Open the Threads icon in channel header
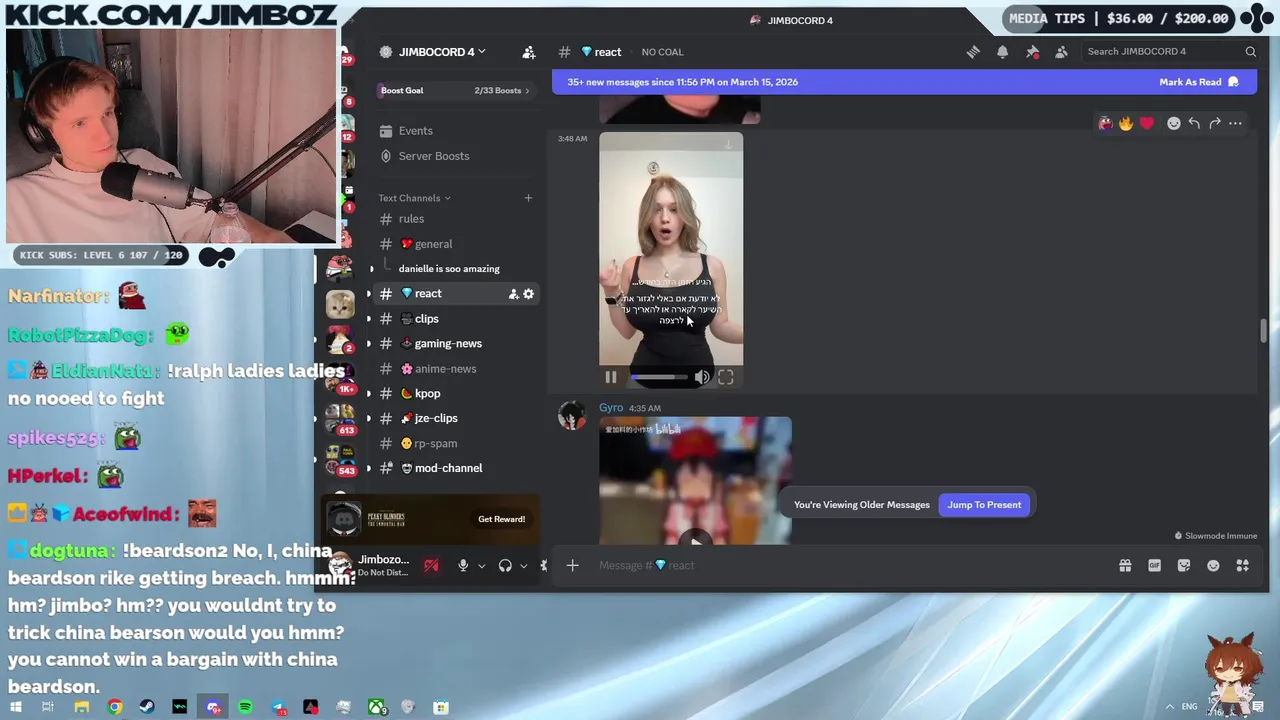Image resolution: width=1280 pixels, height=720 pixels. (973, 52)
